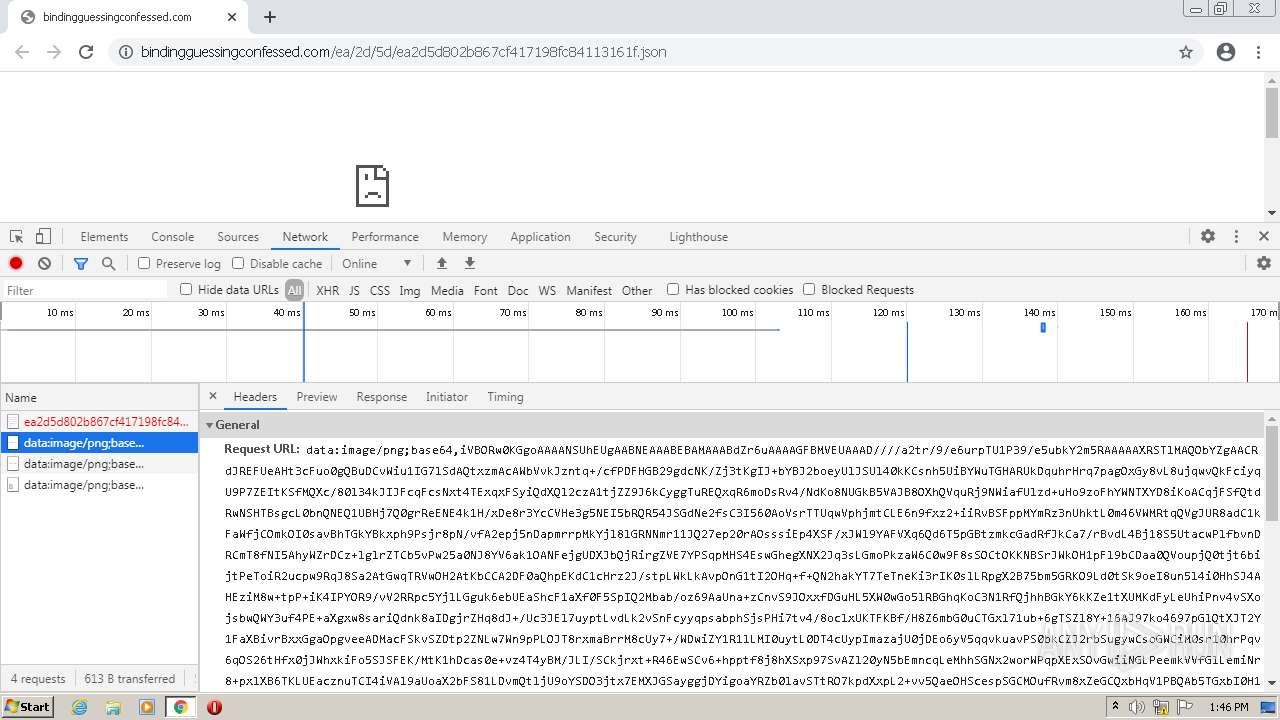Click the export HAR download icon
This screenshot has width=1280, height=720.
pos(469,263)
